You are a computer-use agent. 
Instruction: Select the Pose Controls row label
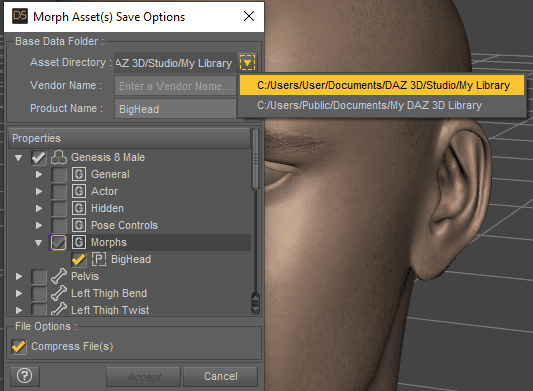(124, 225)
